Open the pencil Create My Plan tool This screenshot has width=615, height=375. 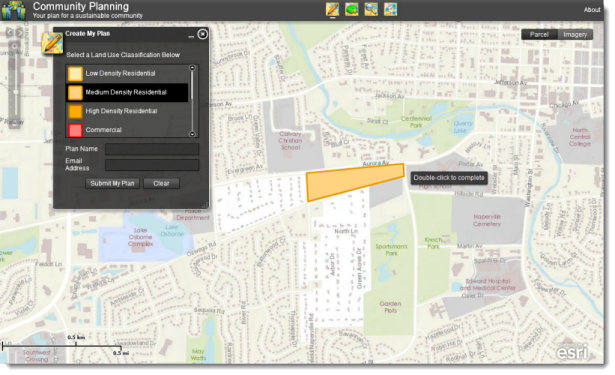[x=332, y=9]
